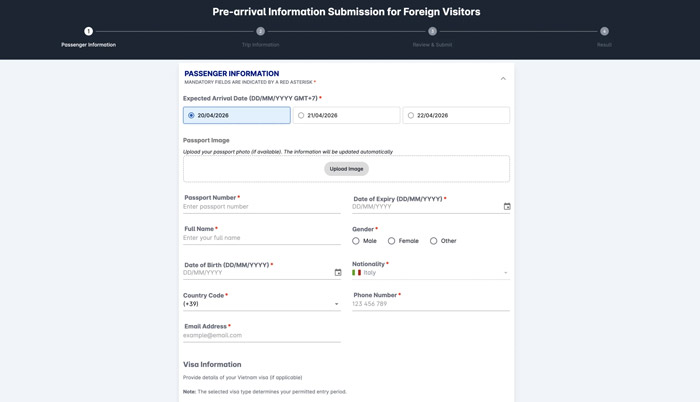Select arrival date 22/04/2026
Viewport: 700px width, 402px height.
(411, 116)
